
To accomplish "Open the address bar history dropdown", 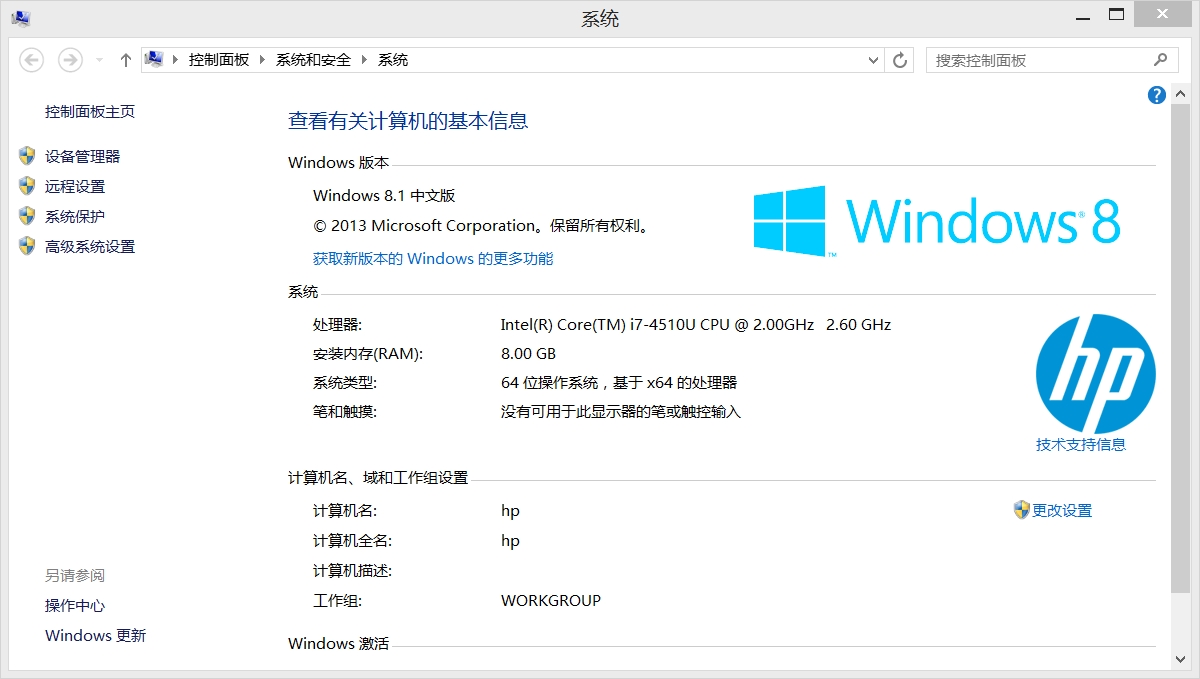I will tap(874, 60).
